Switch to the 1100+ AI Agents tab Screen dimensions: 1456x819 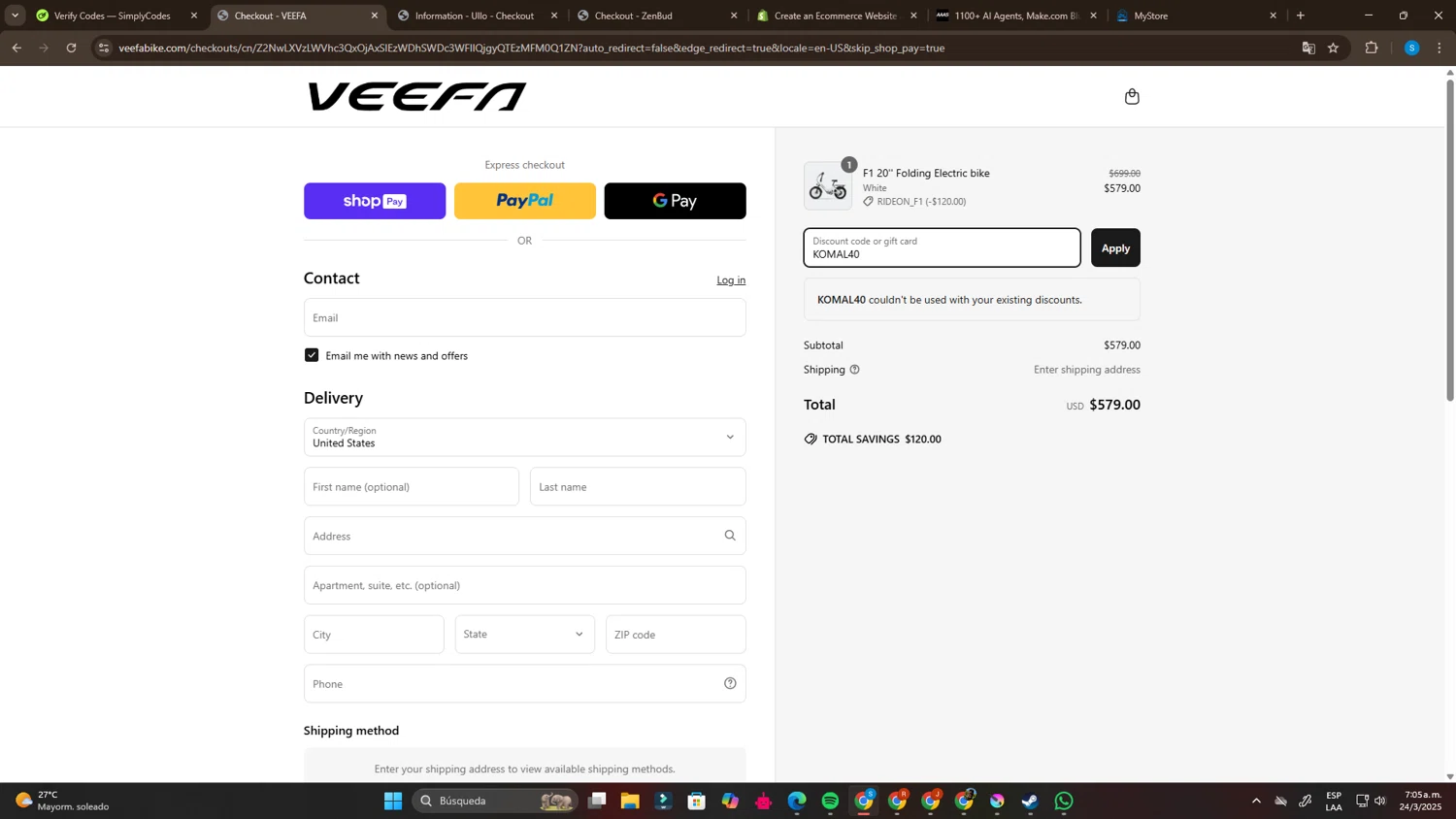[1016, 16]
